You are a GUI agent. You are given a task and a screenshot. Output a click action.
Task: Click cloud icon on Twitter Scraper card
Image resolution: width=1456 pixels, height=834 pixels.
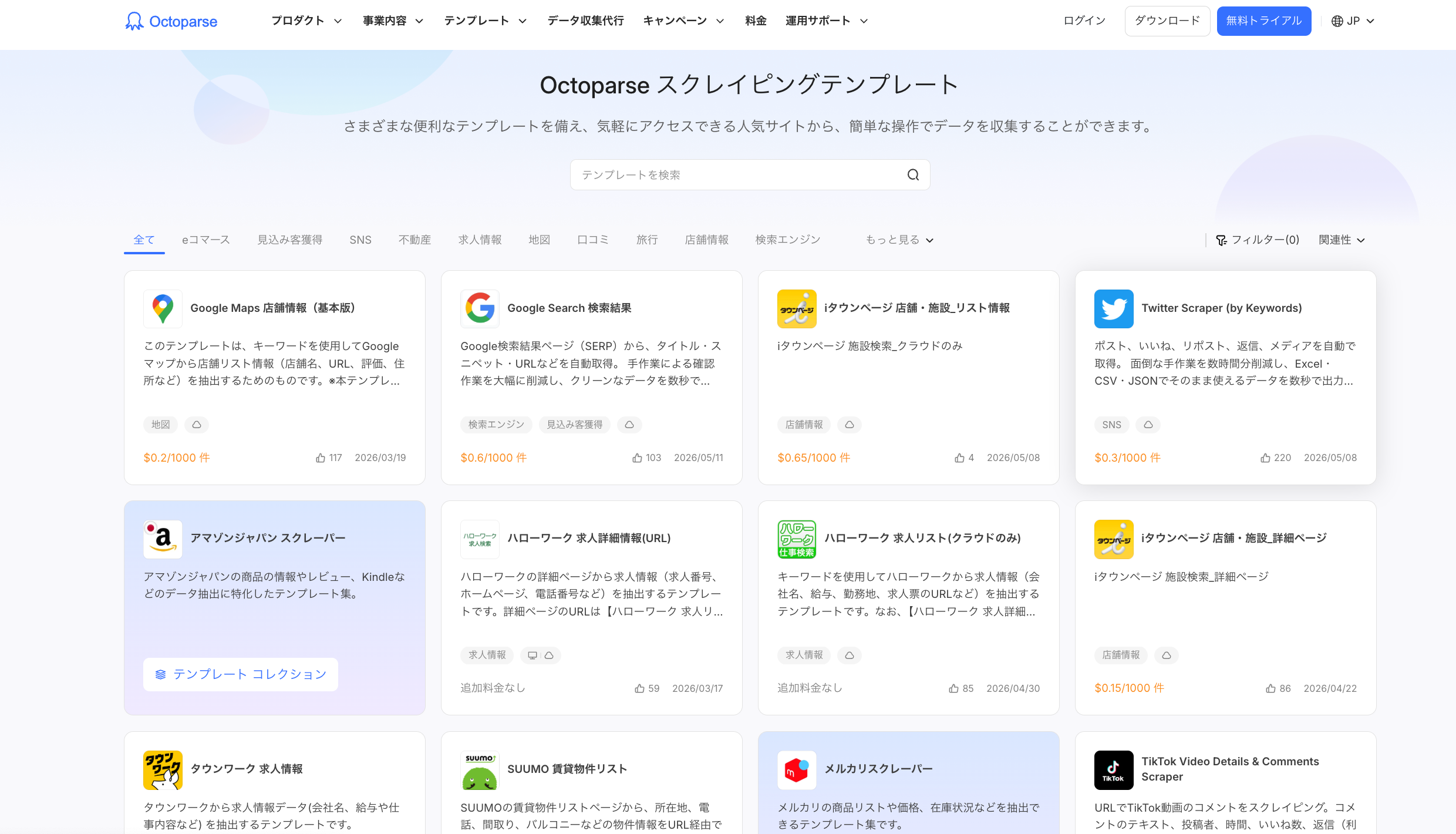click(1148, 425)
